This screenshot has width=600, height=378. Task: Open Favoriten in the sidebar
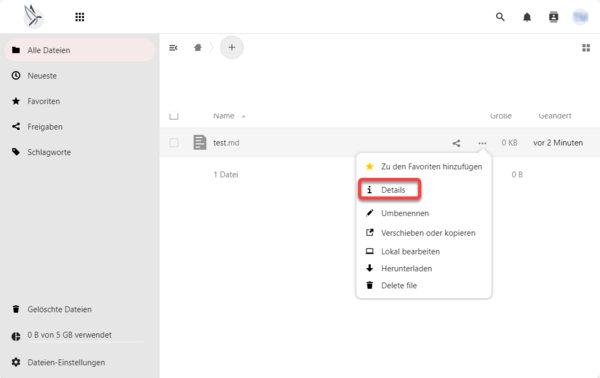tap(80, 101)
